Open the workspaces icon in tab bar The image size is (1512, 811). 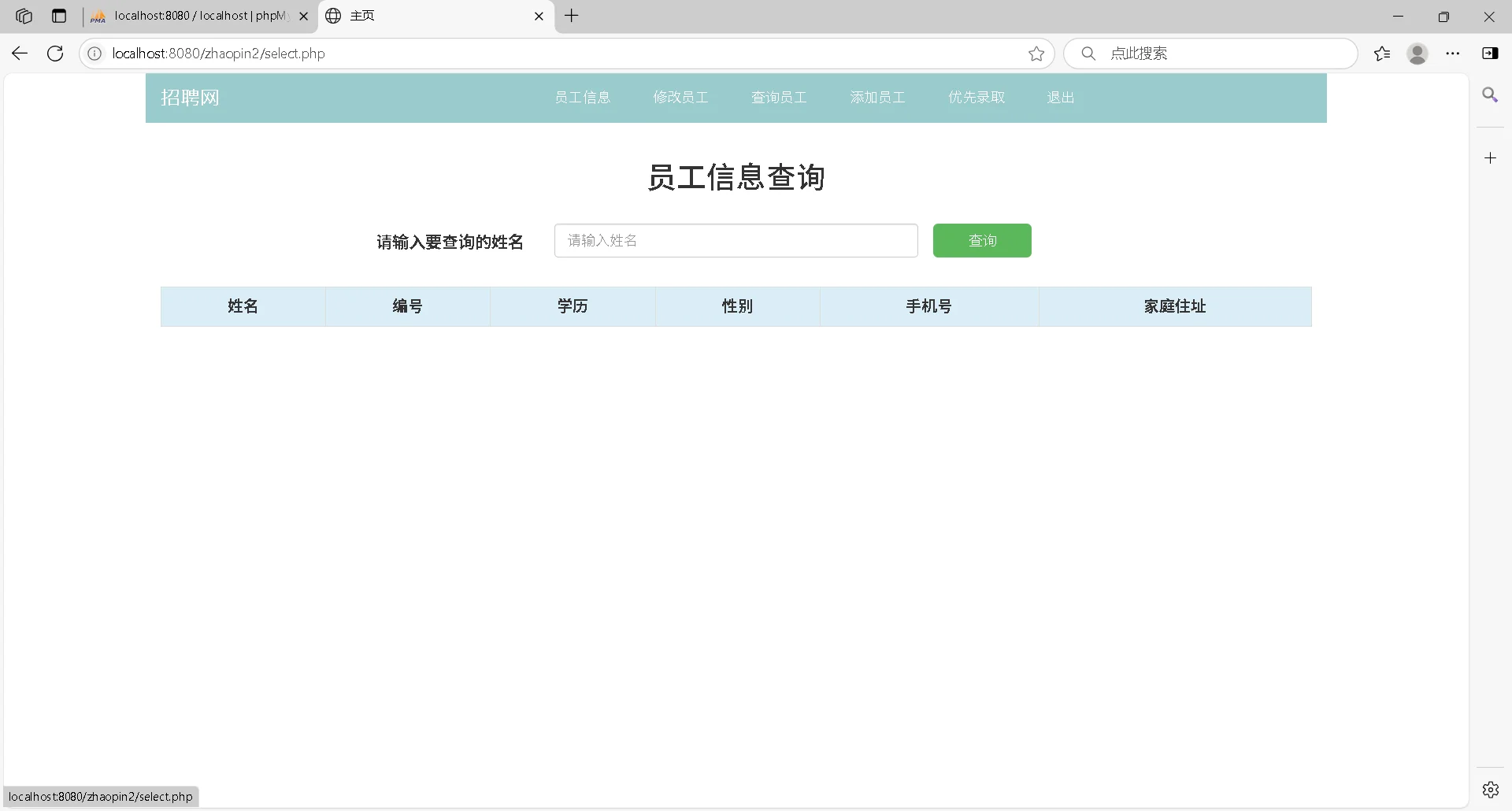click(x=24, y=16)
